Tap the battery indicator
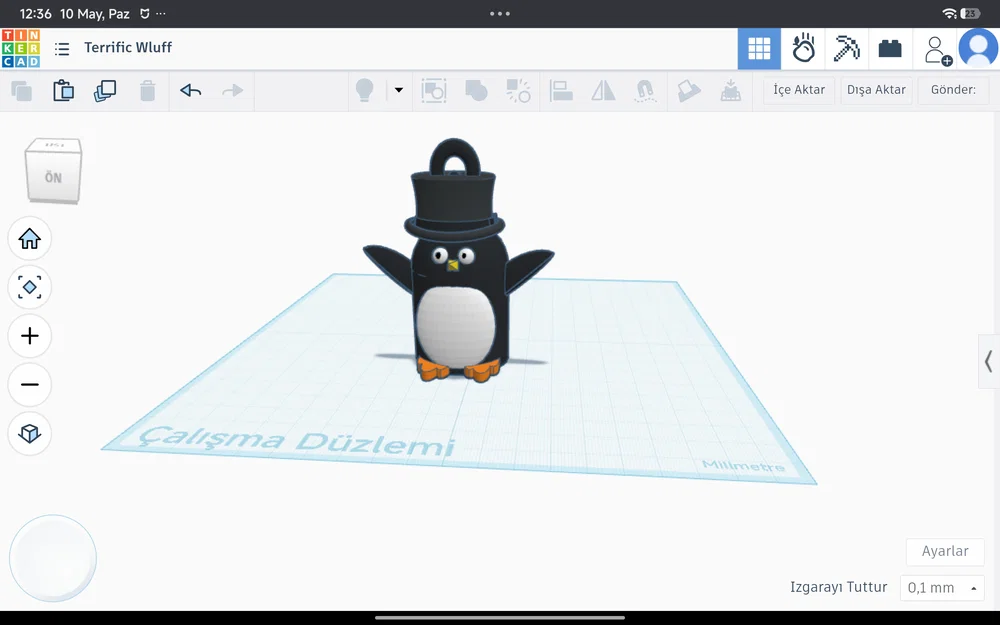Image resolution: width=1000 pixels, height=625 pixels. 971,13
